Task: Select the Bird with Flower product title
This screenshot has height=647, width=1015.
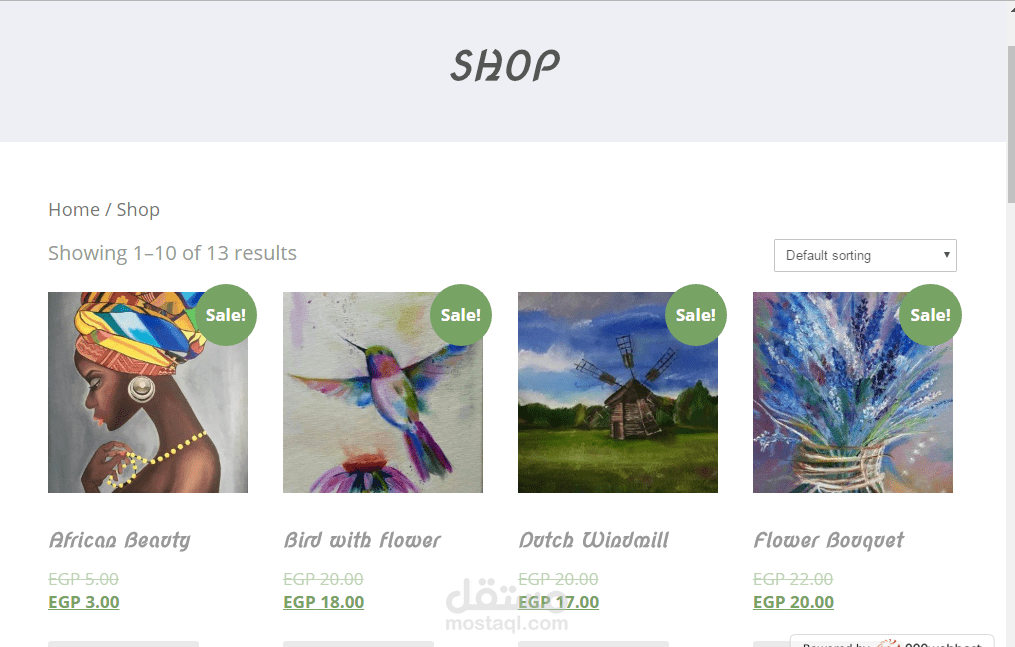Action: [362, 540]
